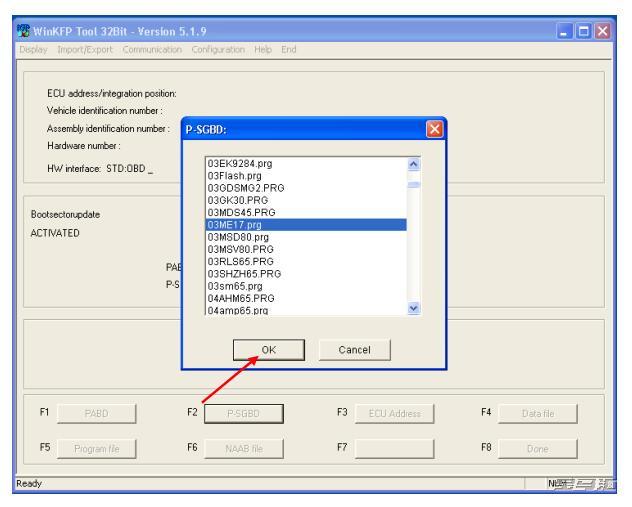The image size is (632, 507).
Task: Click the F6 NAAB file button
Action: coord(243,449)
